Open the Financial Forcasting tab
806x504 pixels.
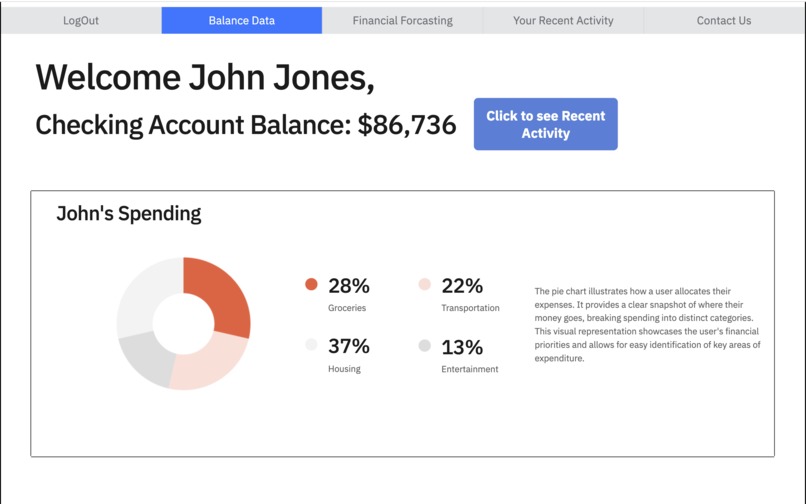pyautogui.click(x=402, y=21)
